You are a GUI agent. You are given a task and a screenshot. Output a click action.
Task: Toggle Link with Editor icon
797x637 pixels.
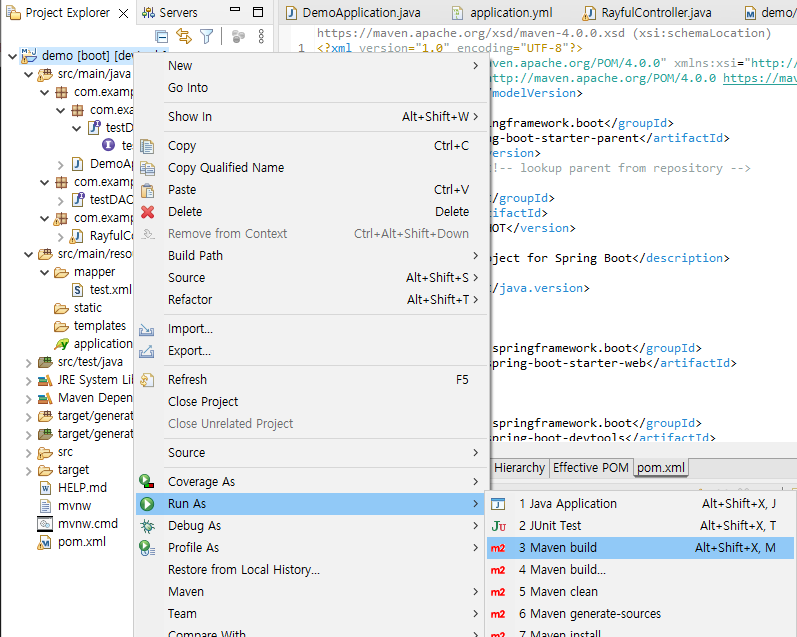(183, 36)
